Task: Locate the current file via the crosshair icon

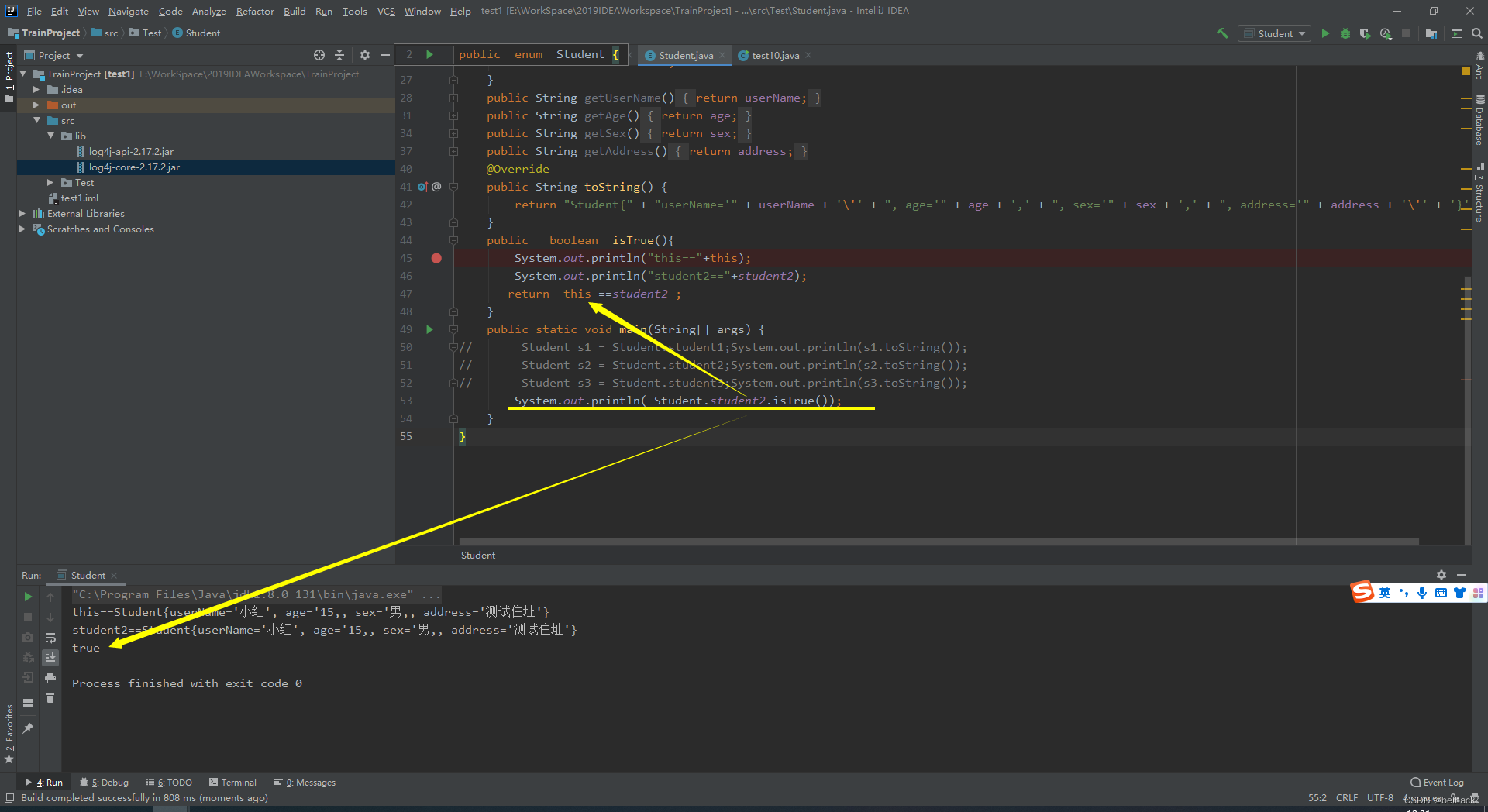Action: coord(319,55)
